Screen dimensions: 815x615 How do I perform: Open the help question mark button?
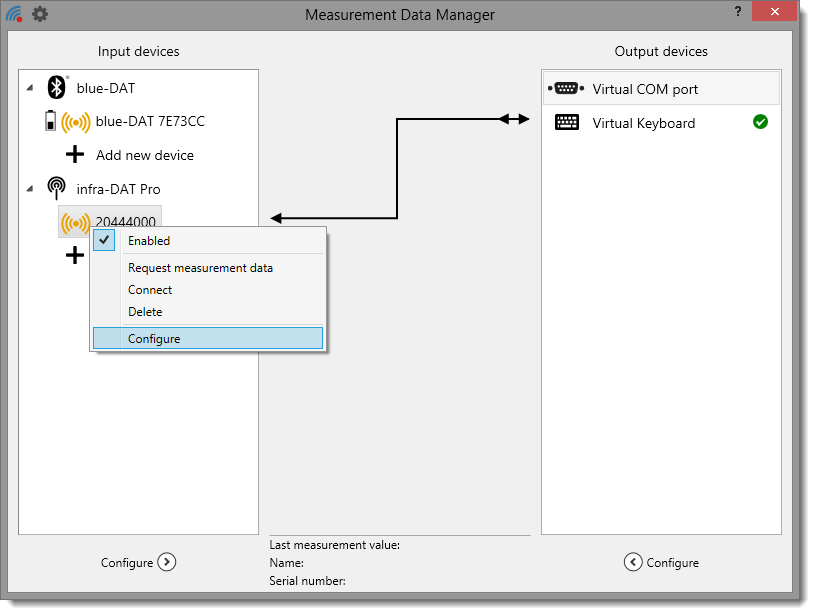737,12
